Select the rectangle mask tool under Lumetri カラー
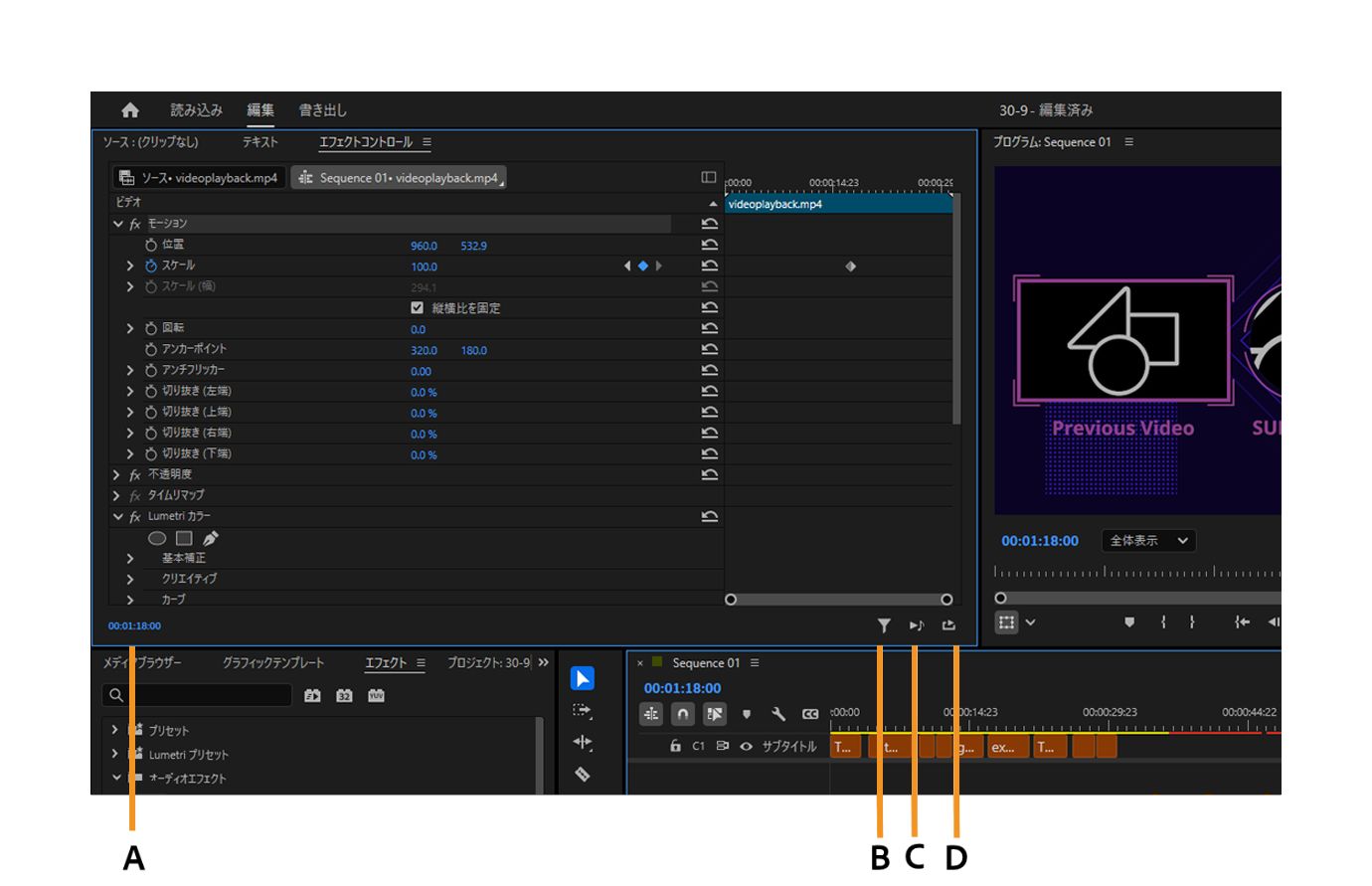Viewport: 1372px width, 886px height. pos(184,538)
